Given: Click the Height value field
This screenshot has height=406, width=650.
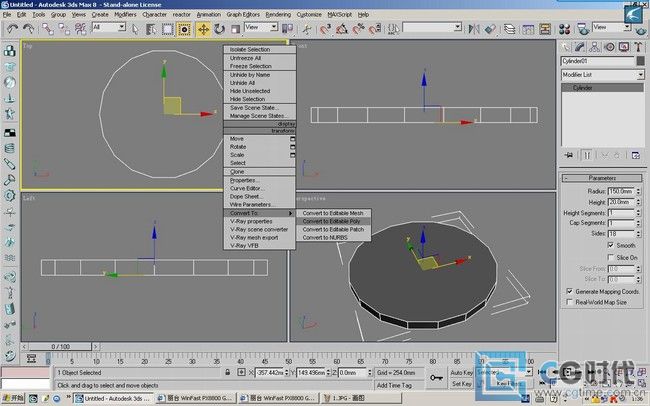Looking at the screenshot, I should pos(621,202).
